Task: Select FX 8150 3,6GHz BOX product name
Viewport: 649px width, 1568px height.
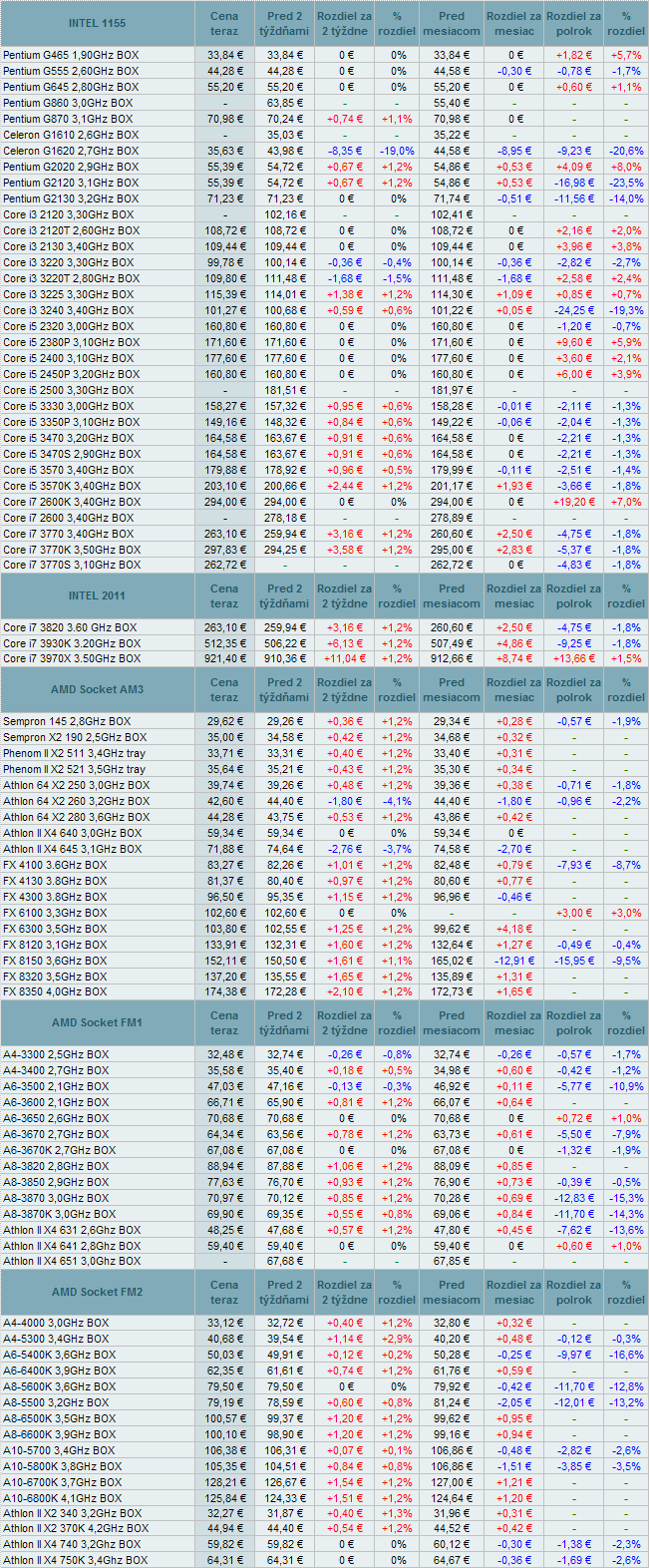Action: pyautogui.click(x=55, y=961)
